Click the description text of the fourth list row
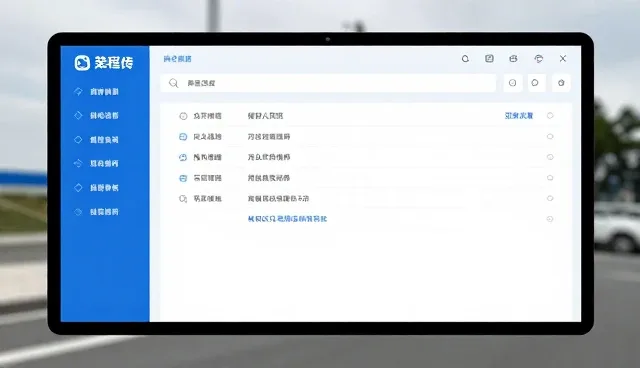Viewport: 640px width, 368px height. (x=269, y=178)
